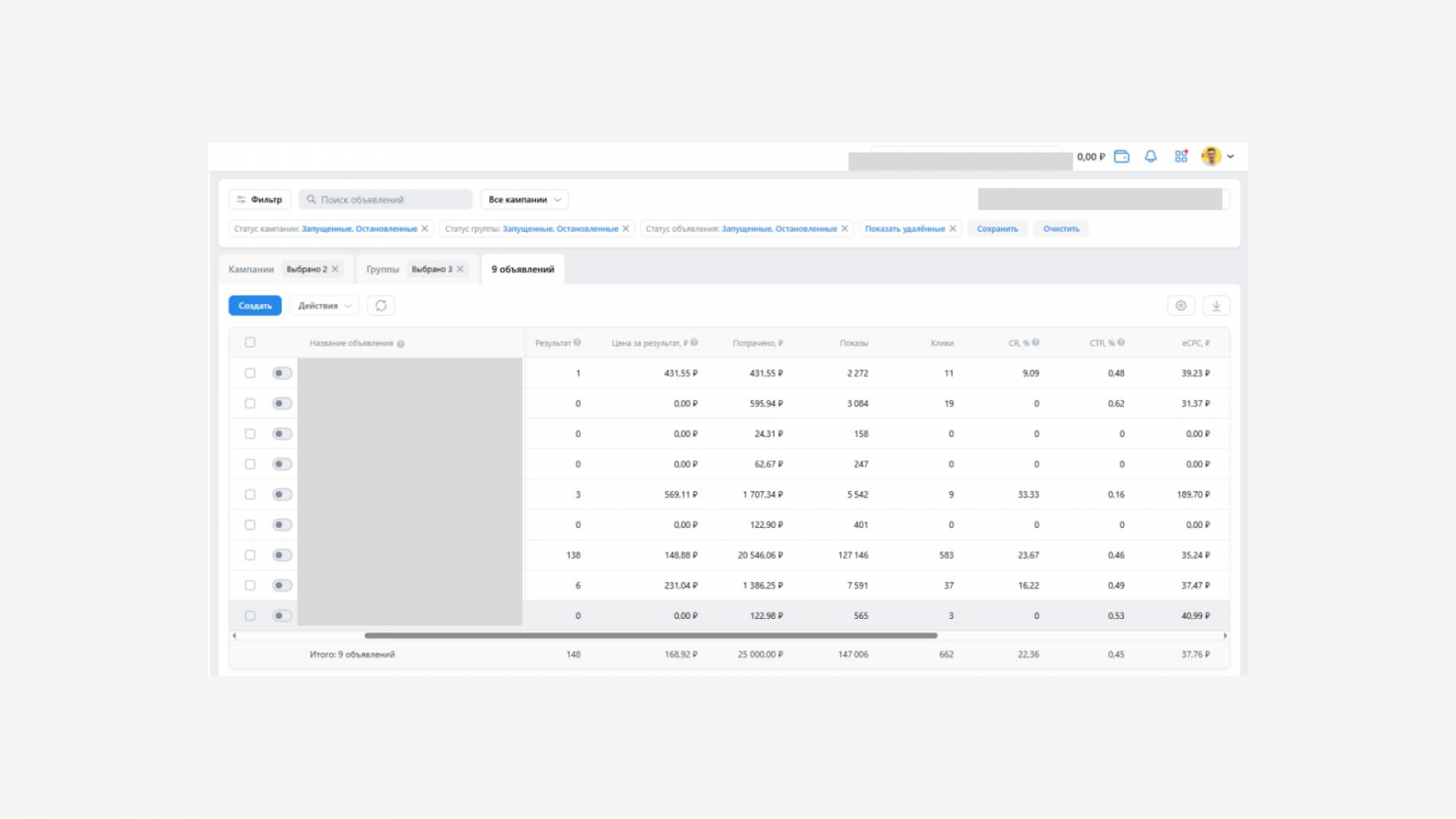
Task: Expand the user profile avatar menu
Action: pos(1218,157)
